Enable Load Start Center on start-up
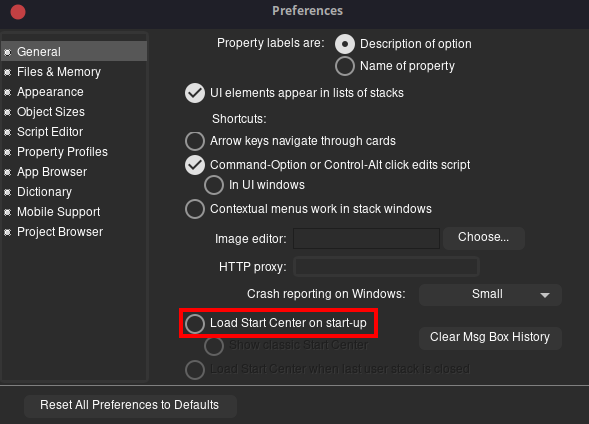The image size is (589, 424). pos(195,323)
